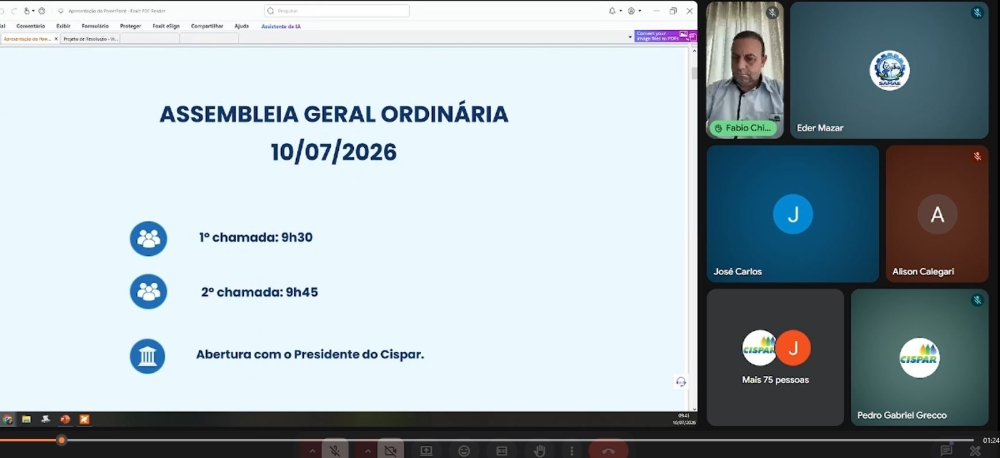Viewport: 1000px width, 458px height.
Task: Click the J avatar of José Carlos
Action: click(x=793, y=214)
